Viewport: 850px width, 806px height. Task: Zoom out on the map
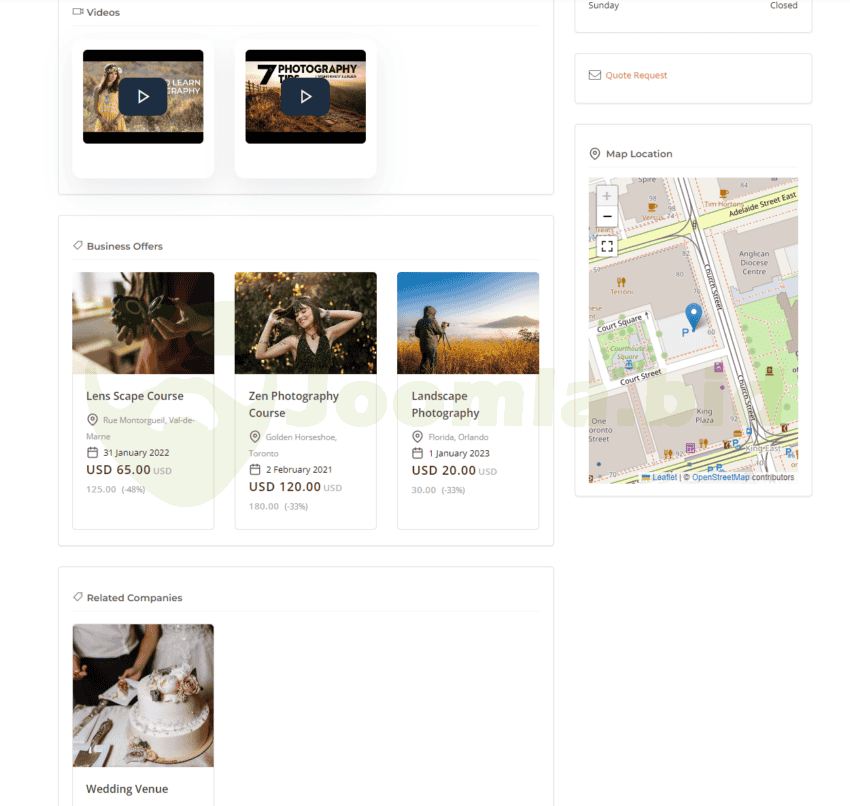pos(606,216)
